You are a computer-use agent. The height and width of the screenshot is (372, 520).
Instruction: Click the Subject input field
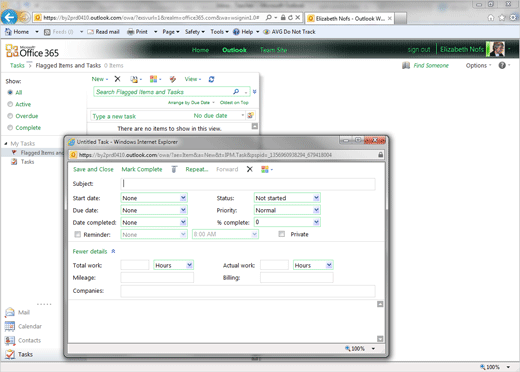click(x=248, y=184)
